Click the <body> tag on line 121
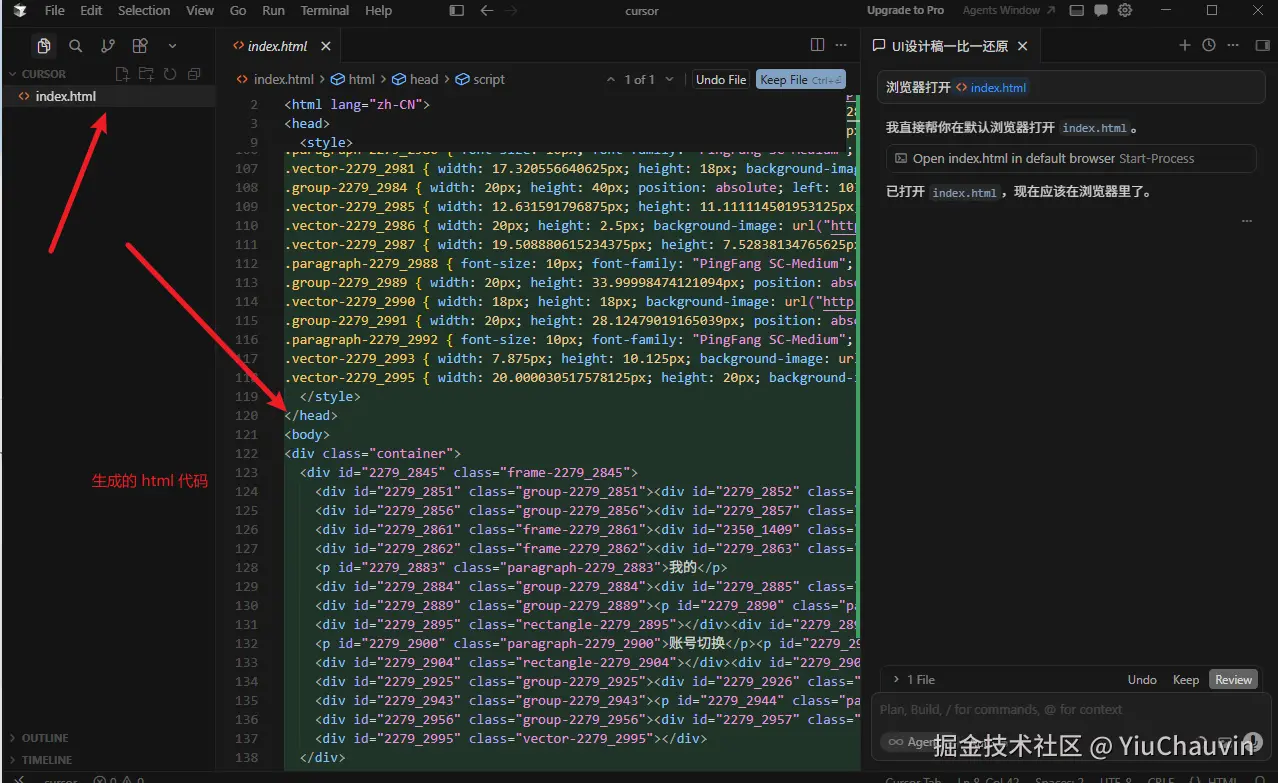The width and height of the screenshot is (1278, 783). 306,434
